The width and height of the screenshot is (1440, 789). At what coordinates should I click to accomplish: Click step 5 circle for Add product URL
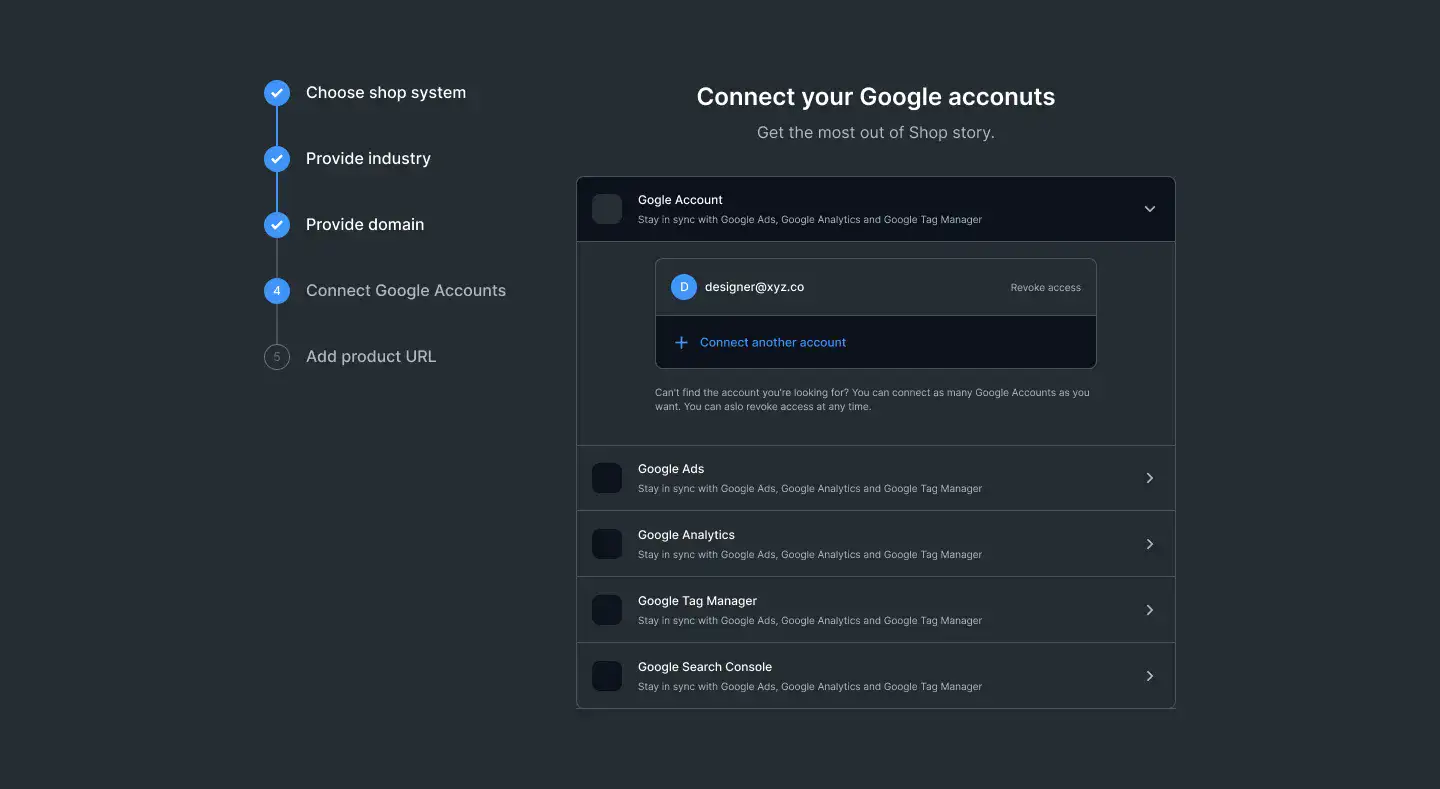(277, 357)
